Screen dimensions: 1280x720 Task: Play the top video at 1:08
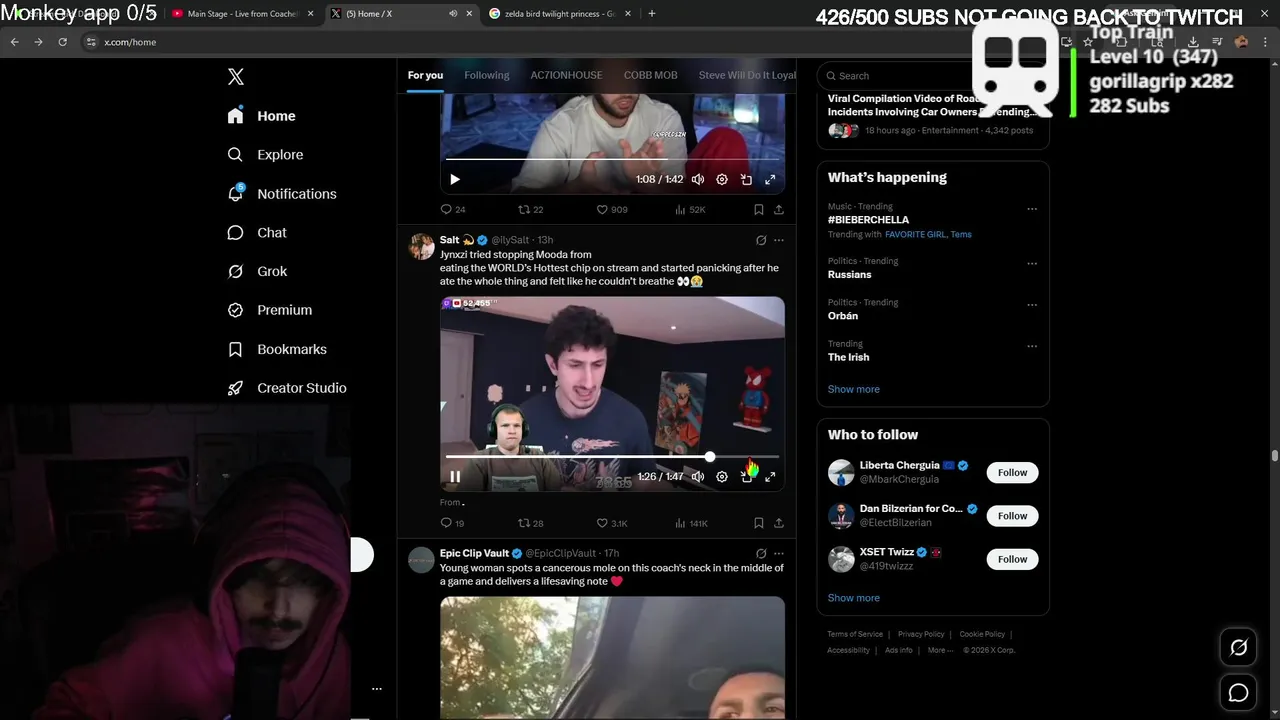pos(455,180)
